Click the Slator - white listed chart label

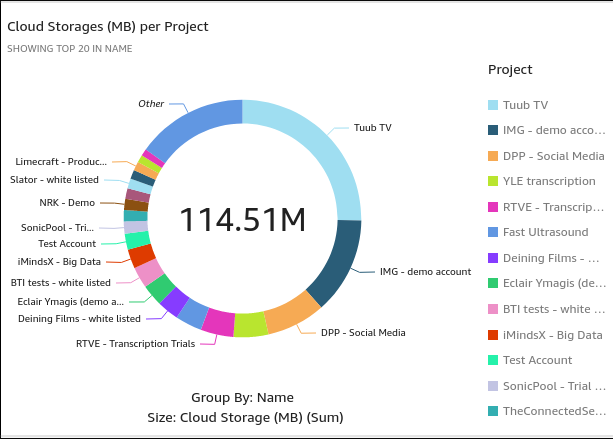coord(54,180)
